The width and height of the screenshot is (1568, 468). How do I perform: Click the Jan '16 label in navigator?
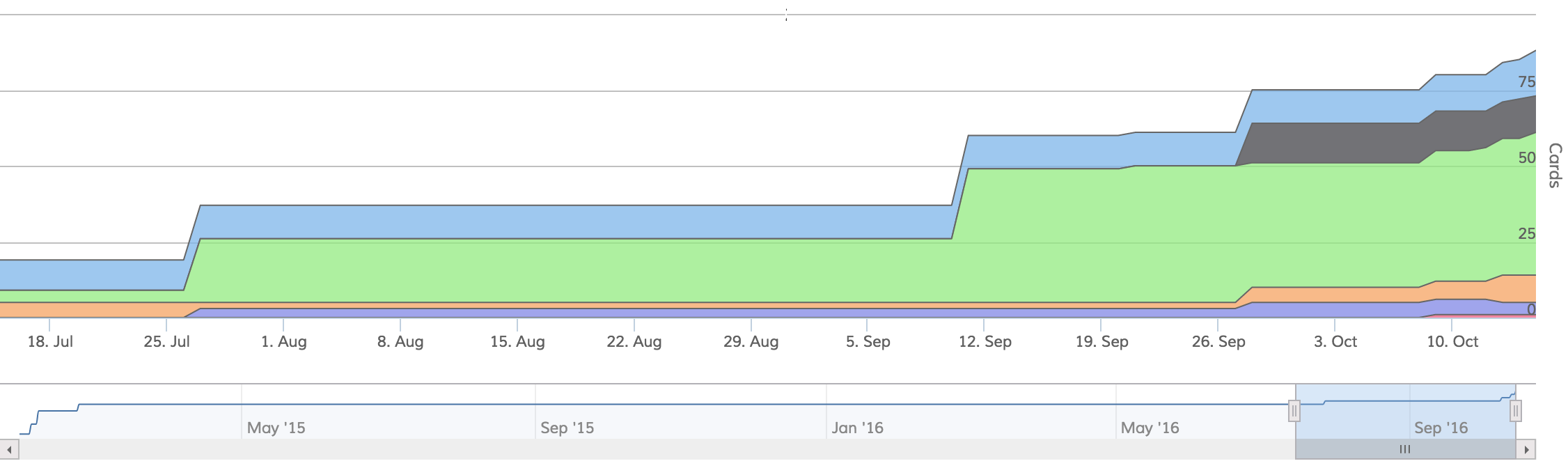point(858,428)
